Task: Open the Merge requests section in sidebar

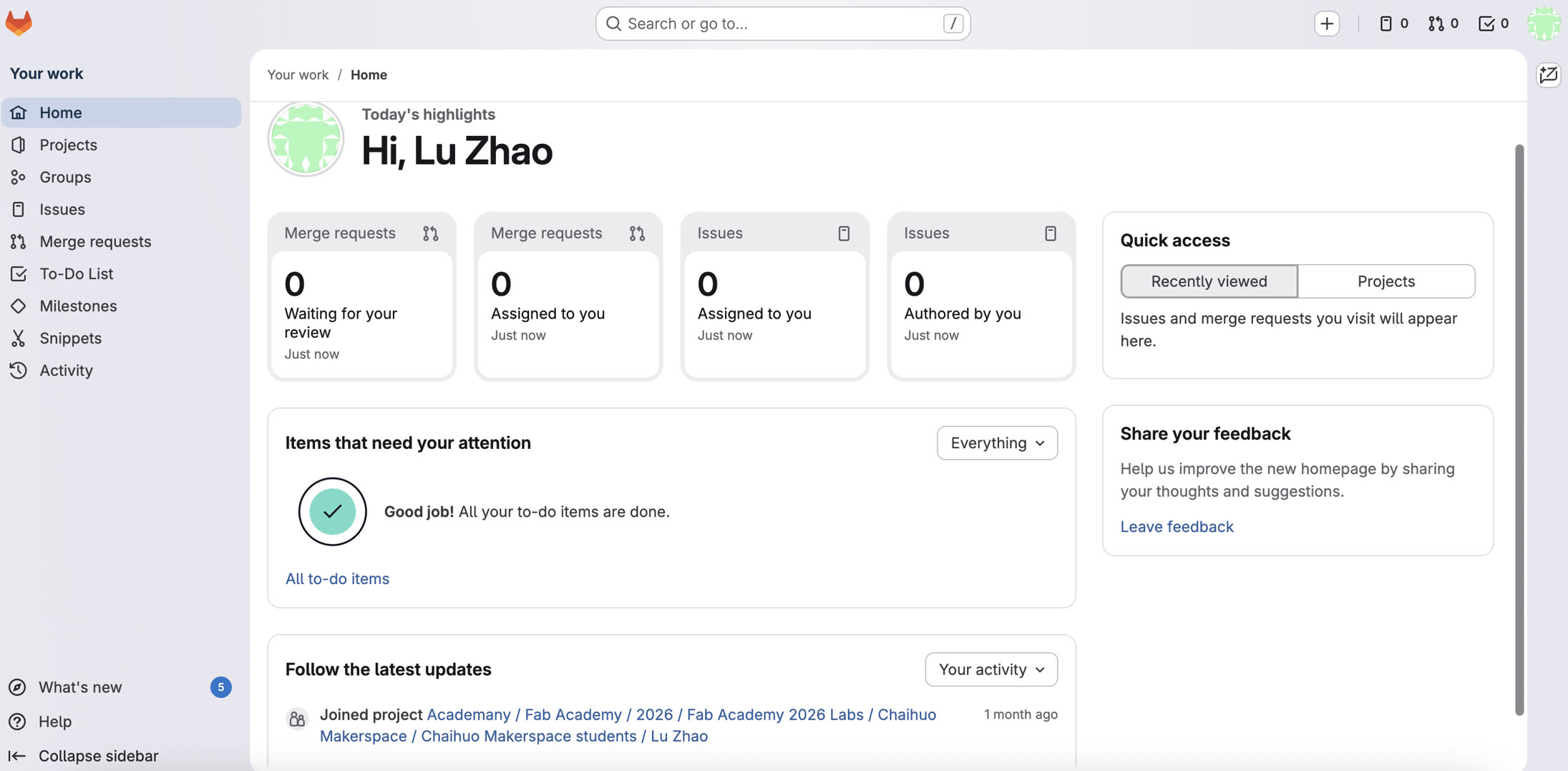Action: tap(94, 241)
